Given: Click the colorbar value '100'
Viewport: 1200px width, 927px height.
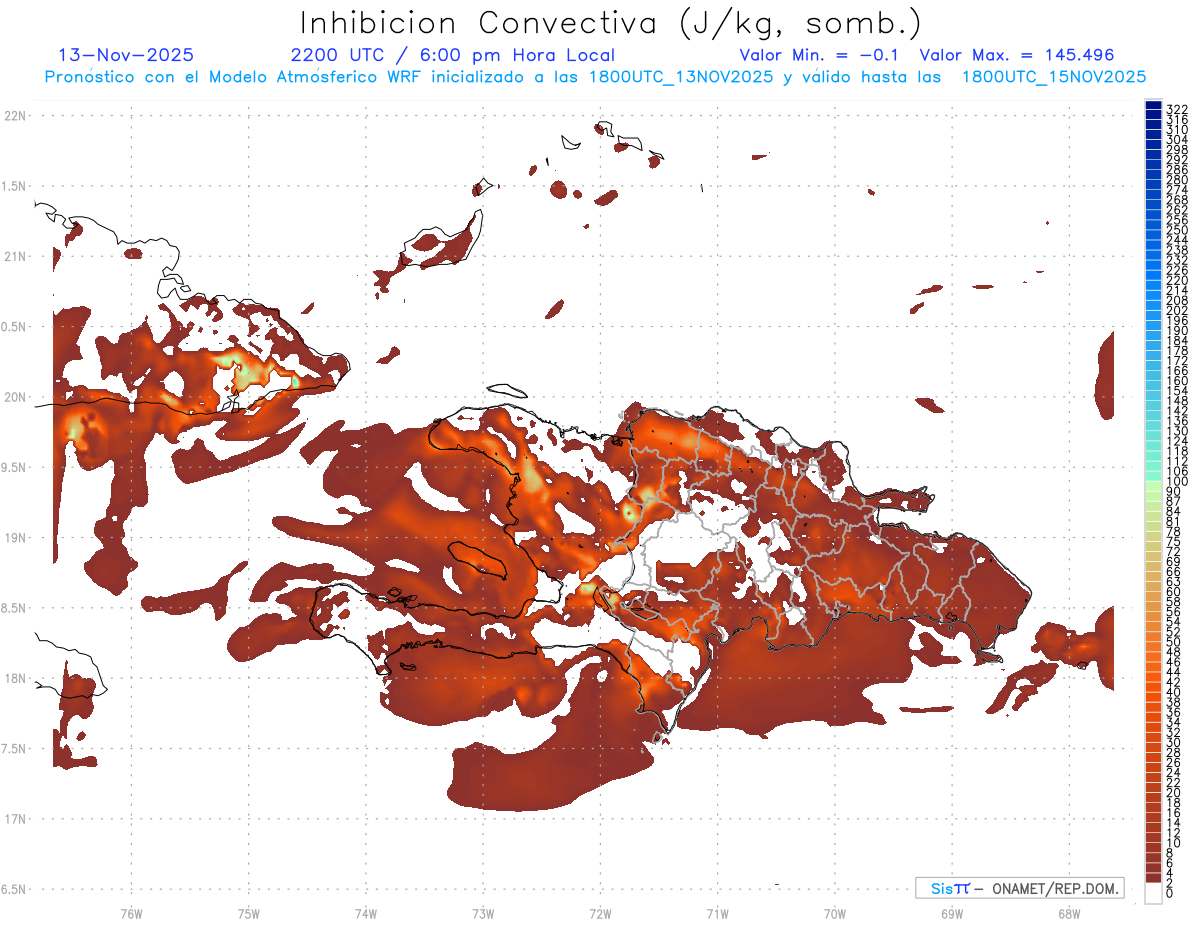Looking at the screenshot, I should point(1177,482).
